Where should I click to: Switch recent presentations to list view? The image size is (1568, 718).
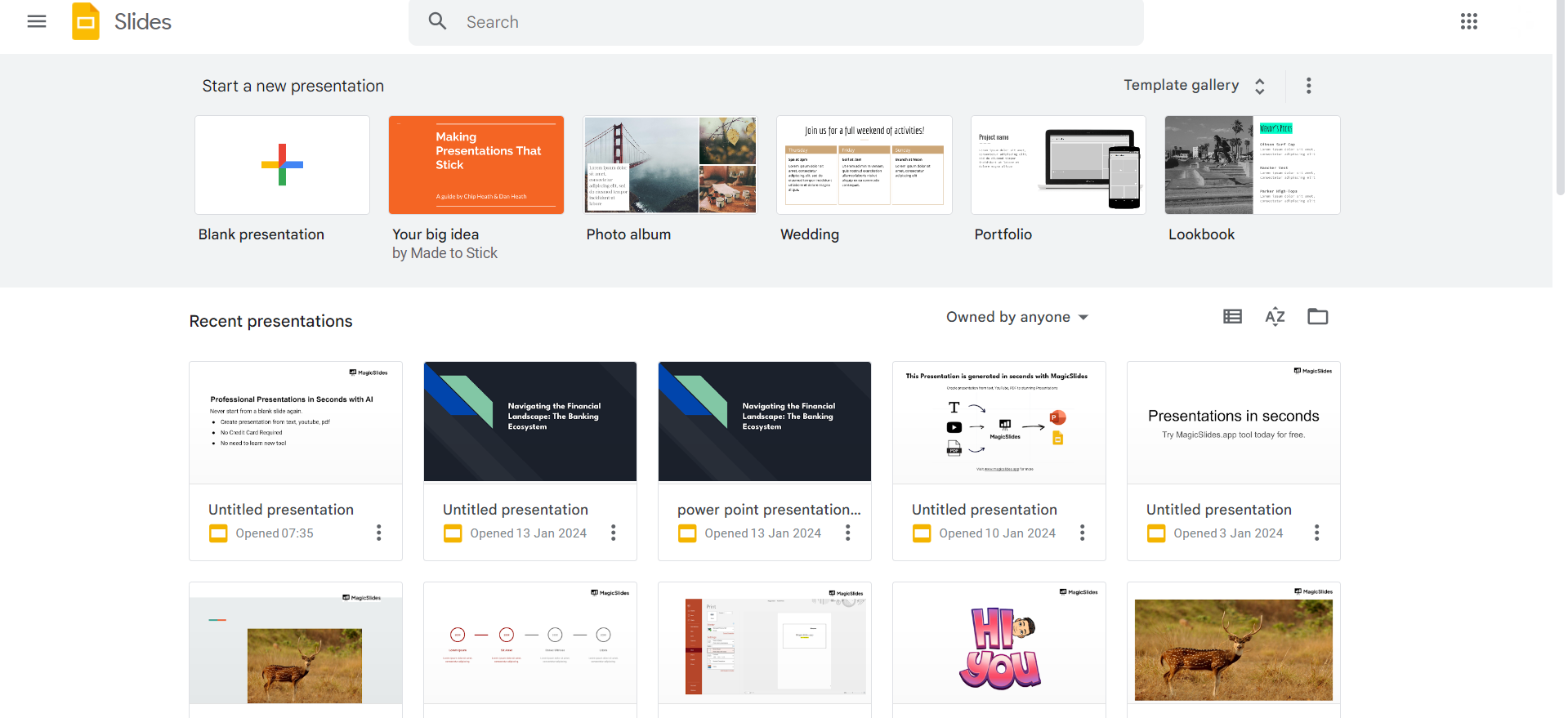(x=1233, y=317)
